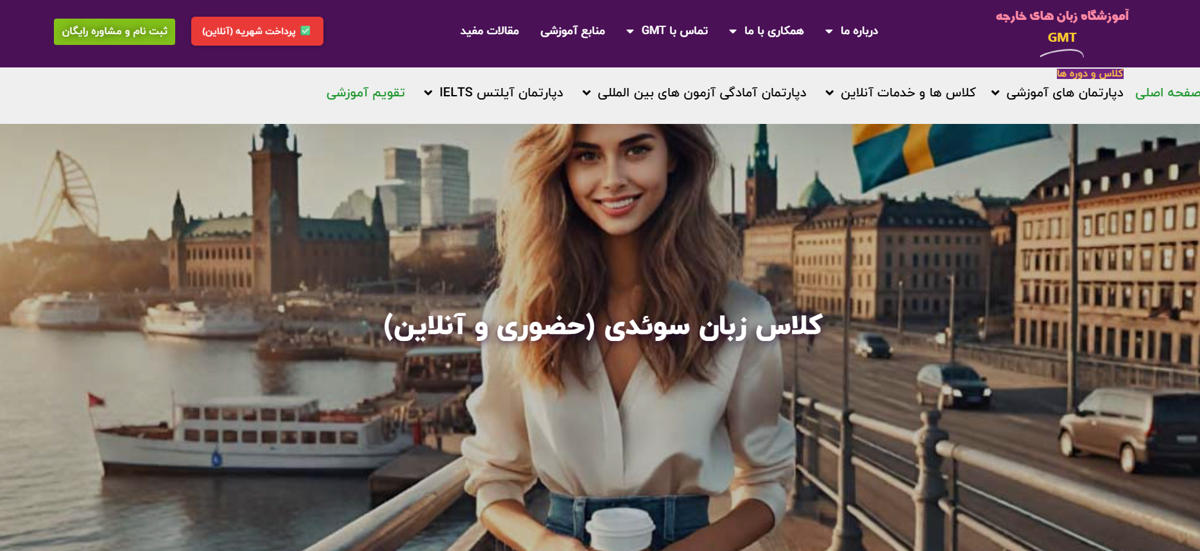Select the دپارتمان آیلتس IELTS menu label
The width and height of the screenshot is (1200, 551).
pyautogui.click(x=501, y=93)
